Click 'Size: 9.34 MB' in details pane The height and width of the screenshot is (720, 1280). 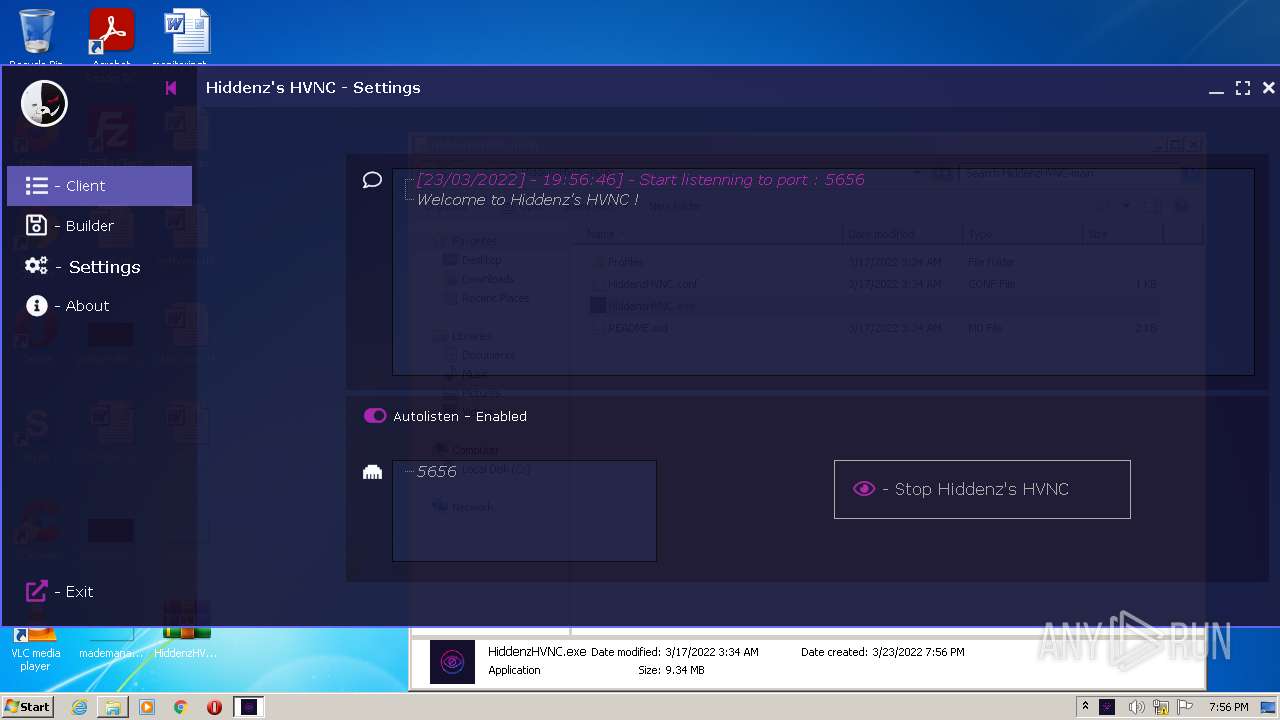671,670
